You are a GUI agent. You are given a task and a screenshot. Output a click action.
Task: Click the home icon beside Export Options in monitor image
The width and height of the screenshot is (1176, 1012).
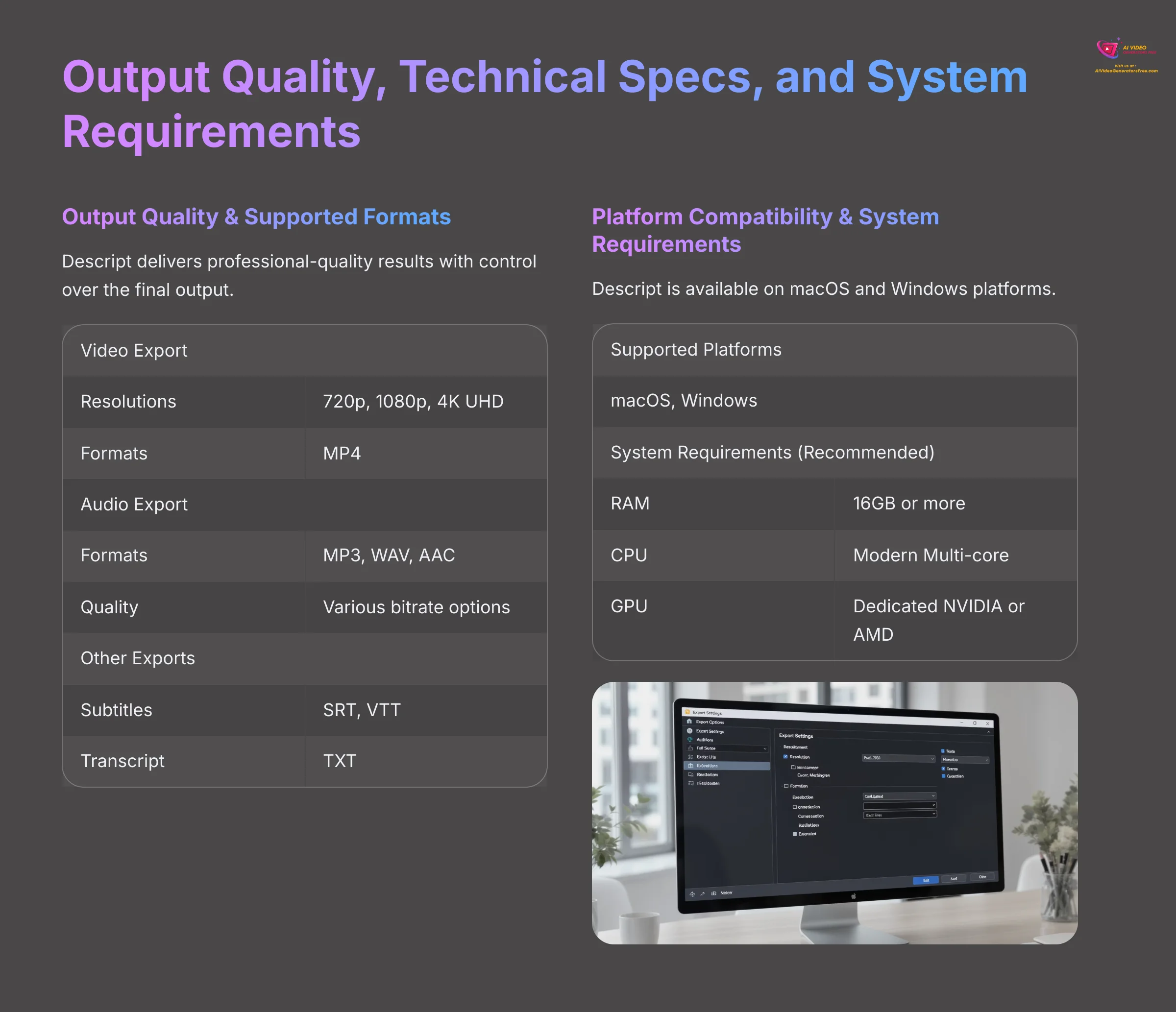[x=689, y=722]
